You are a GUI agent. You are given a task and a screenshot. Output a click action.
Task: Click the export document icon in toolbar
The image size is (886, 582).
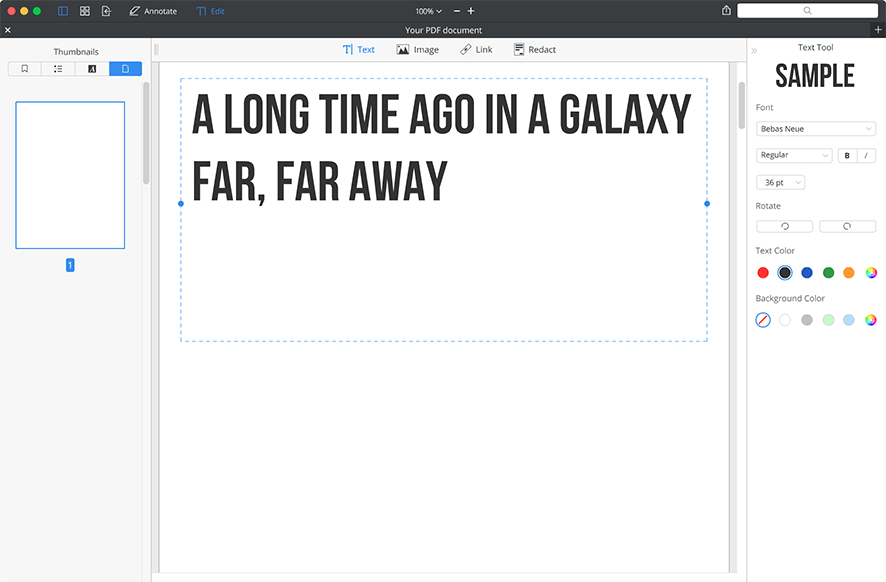(x=106, y=11)
